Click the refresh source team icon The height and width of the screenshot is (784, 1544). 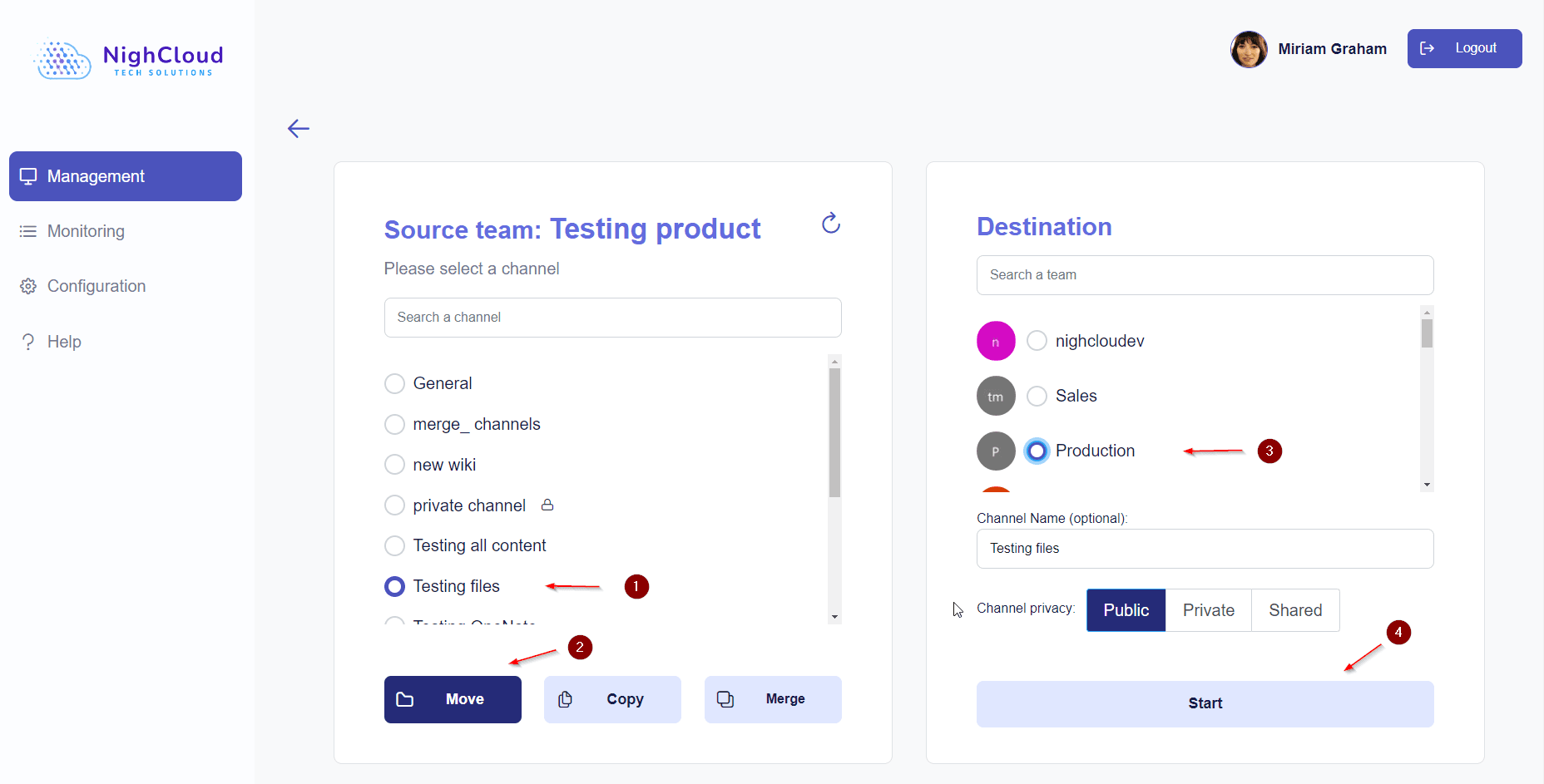830,223
